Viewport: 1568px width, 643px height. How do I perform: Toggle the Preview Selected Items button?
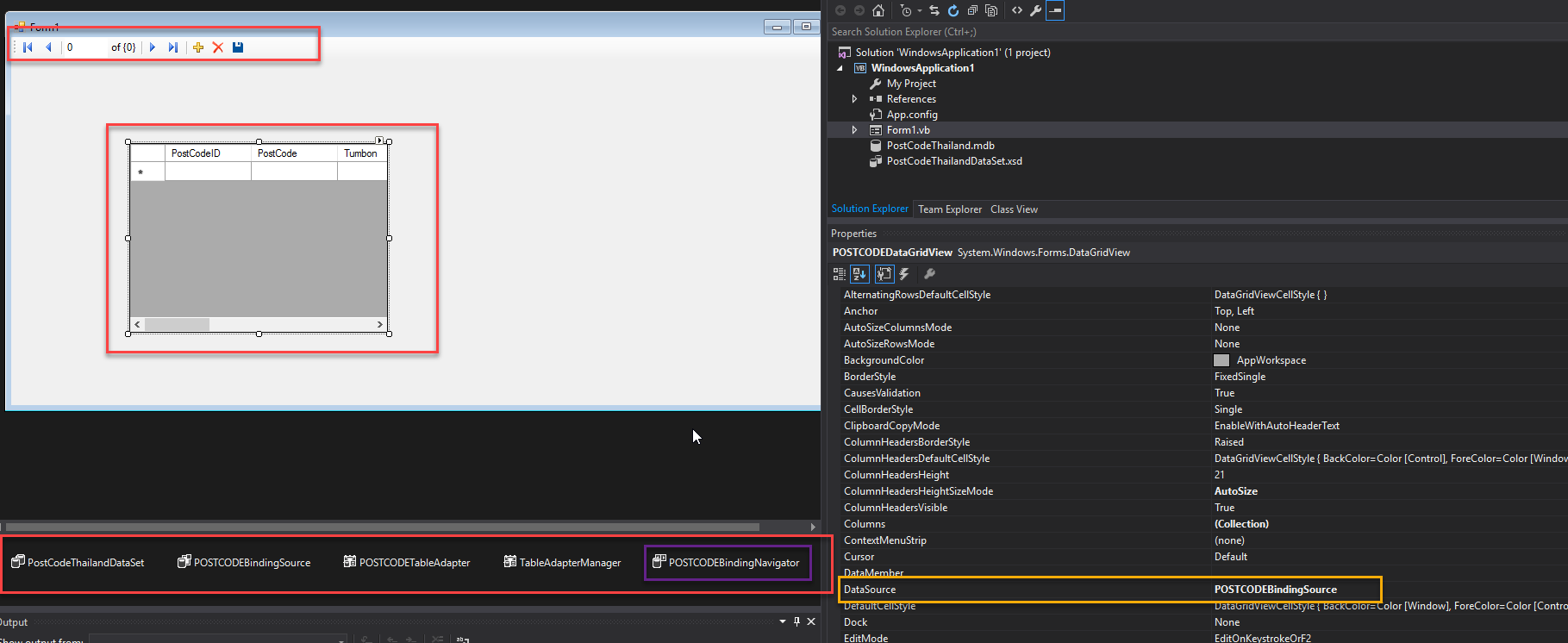click(x=1055, y=10)
